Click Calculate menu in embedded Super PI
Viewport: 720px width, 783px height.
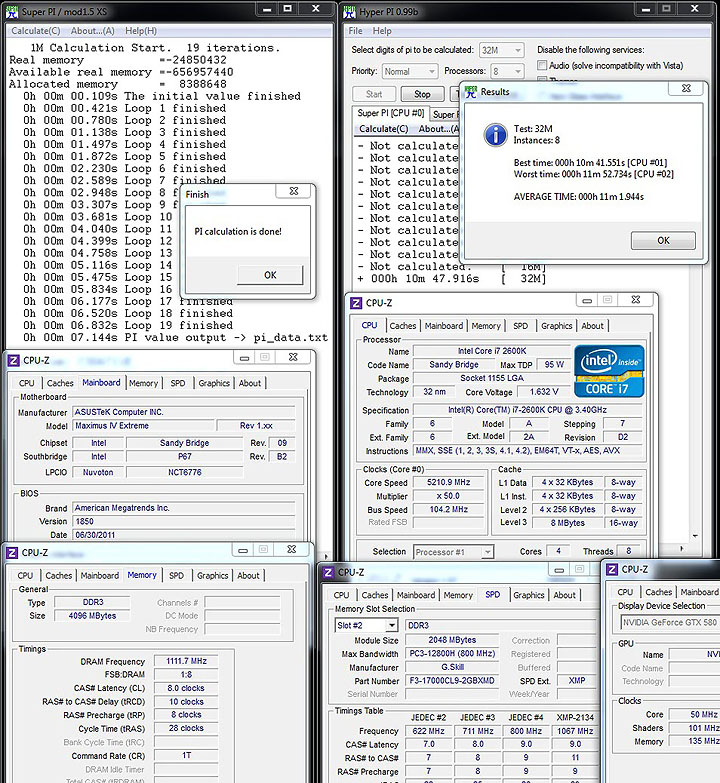[x=383, y=129]
